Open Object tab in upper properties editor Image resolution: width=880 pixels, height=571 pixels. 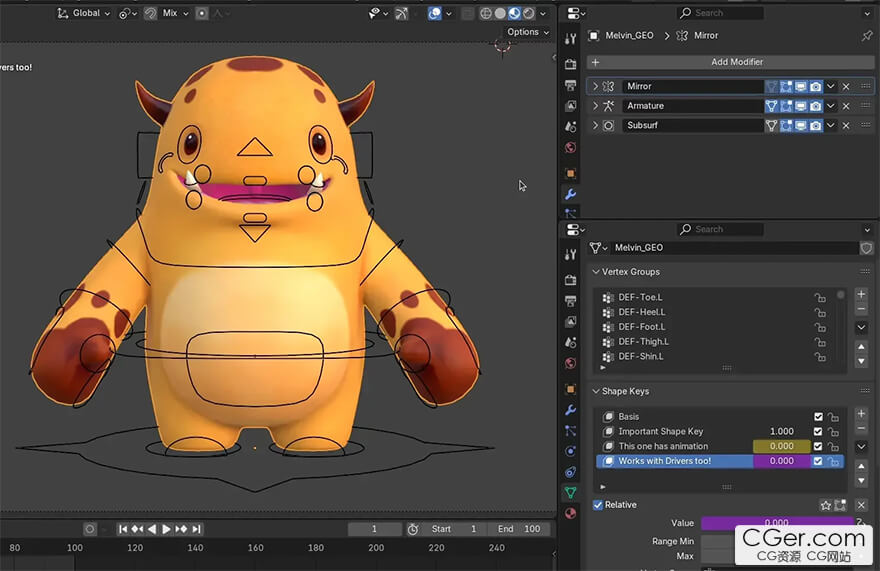point(570,173)
